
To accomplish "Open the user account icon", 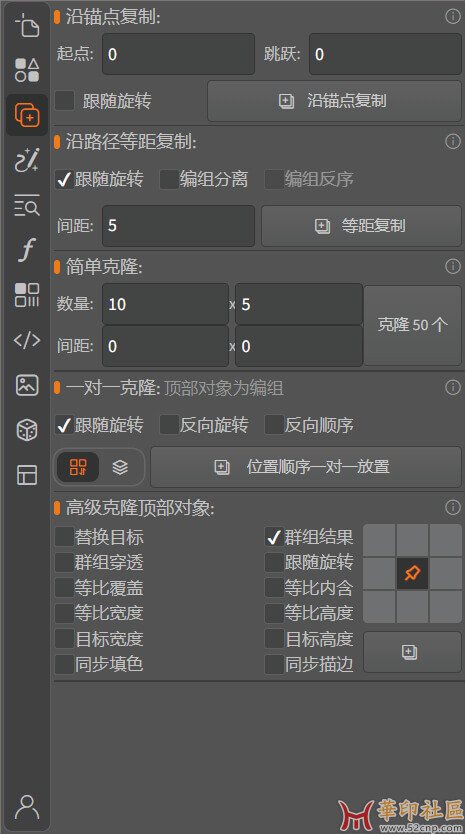I will pos(27,807).
